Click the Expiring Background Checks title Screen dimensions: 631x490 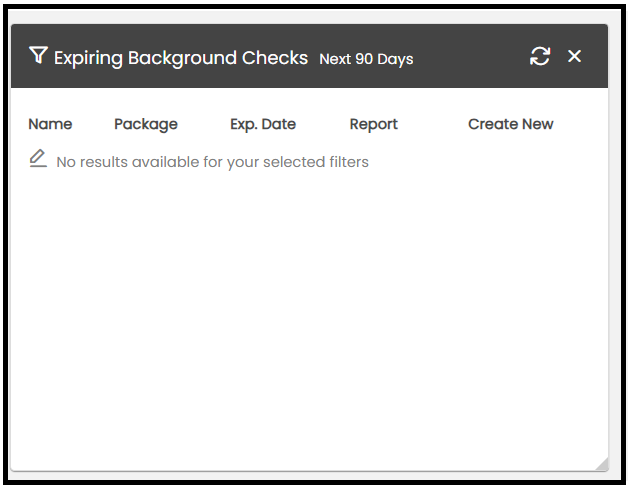point(181,58)
